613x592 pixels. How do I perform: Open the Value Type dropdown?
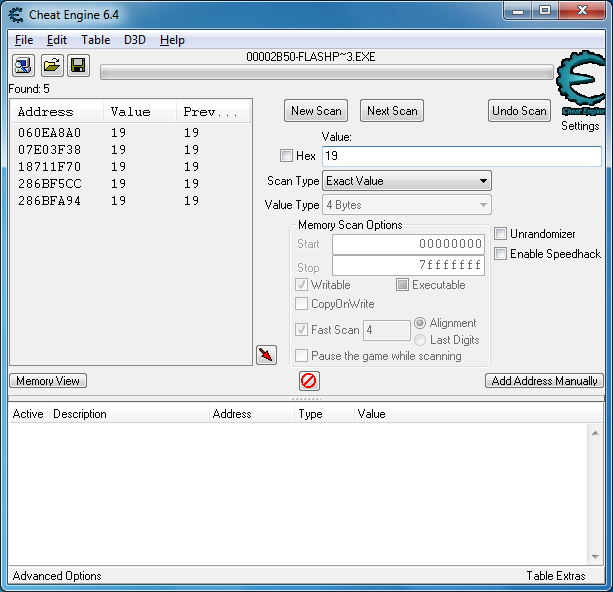click(407, 205)
